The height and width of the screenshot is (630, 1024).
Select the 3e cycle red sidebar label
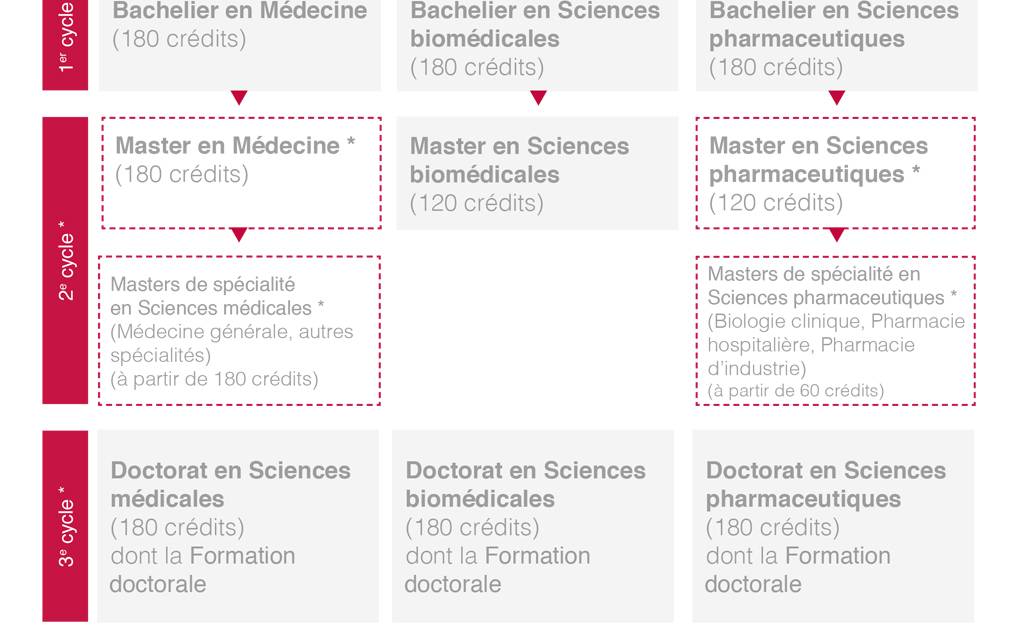pyautogui.click(x=65, y=526)
